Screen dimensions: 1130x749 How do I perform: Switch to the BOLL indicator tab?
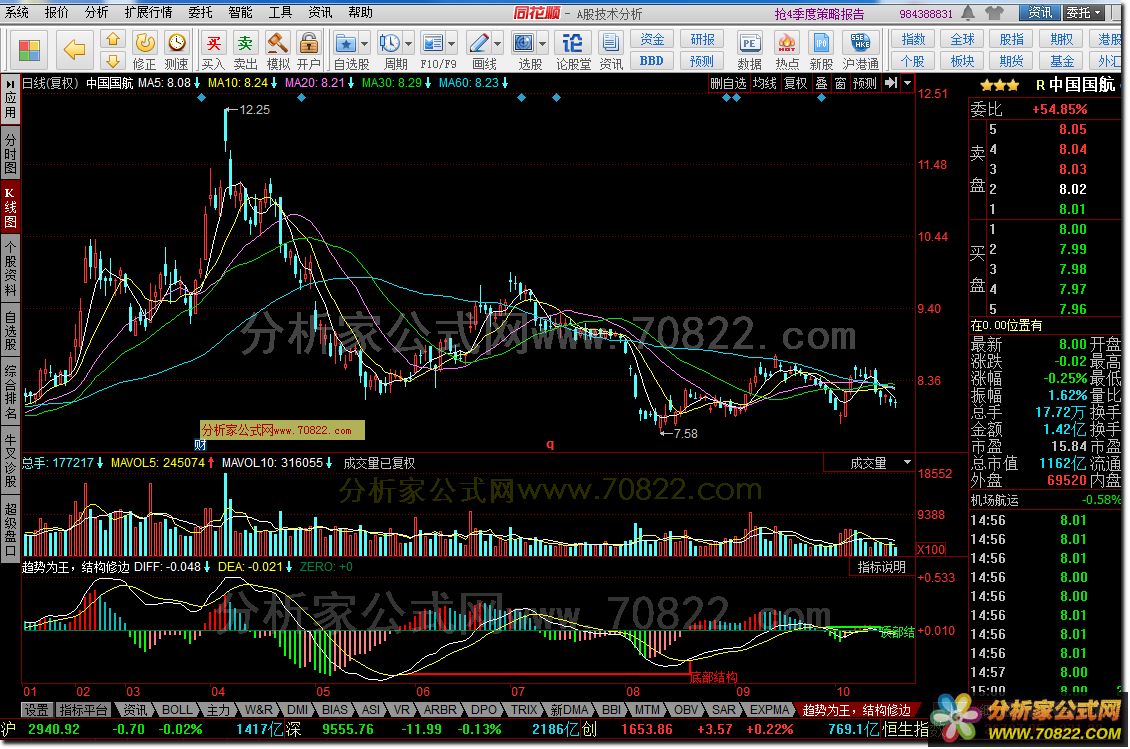coord(177,710)
